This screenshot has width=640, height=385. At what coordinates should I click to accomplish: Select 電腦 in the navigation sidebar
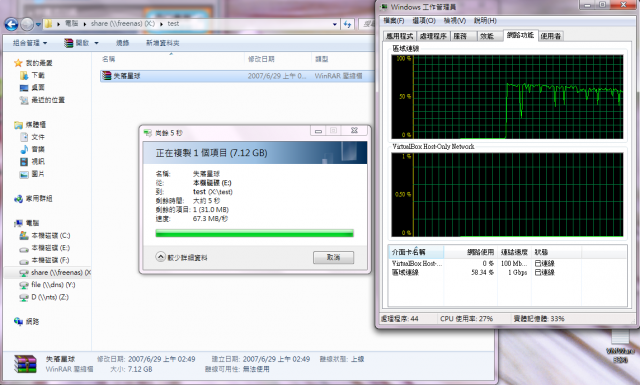pyautogui.click(x=27, y=223)
